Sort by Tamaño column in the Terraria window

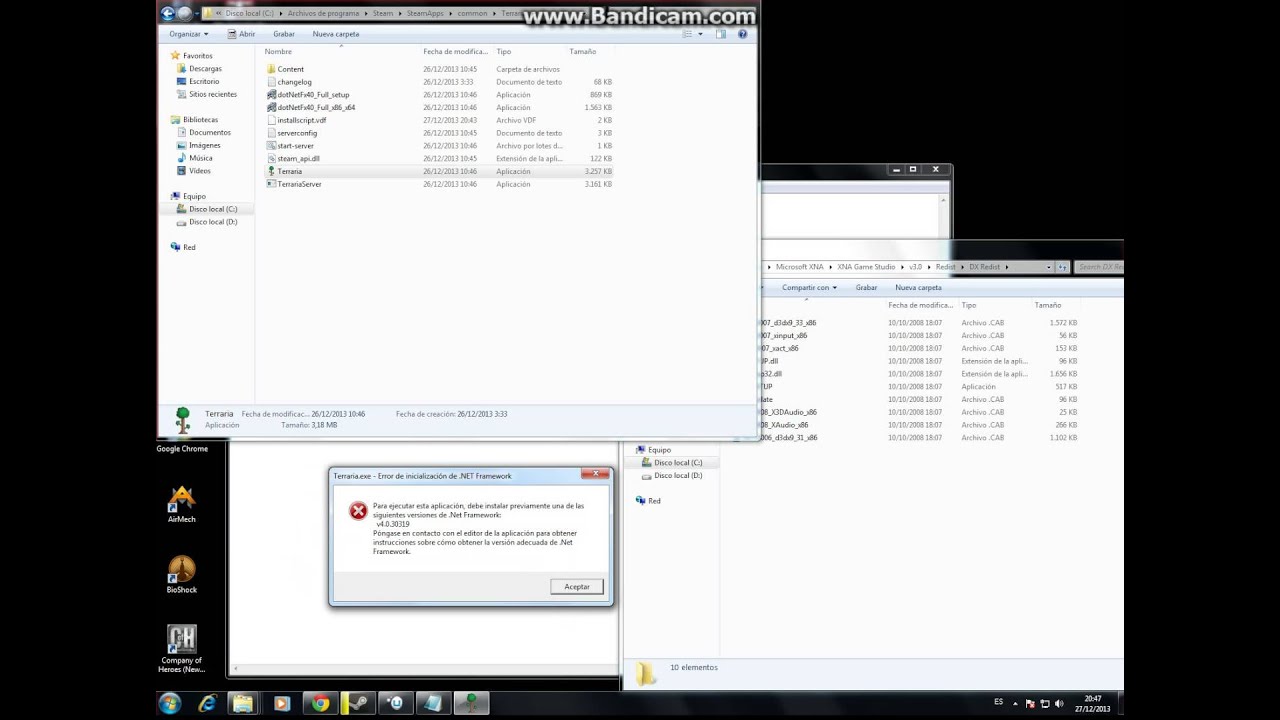coord(583,52)
